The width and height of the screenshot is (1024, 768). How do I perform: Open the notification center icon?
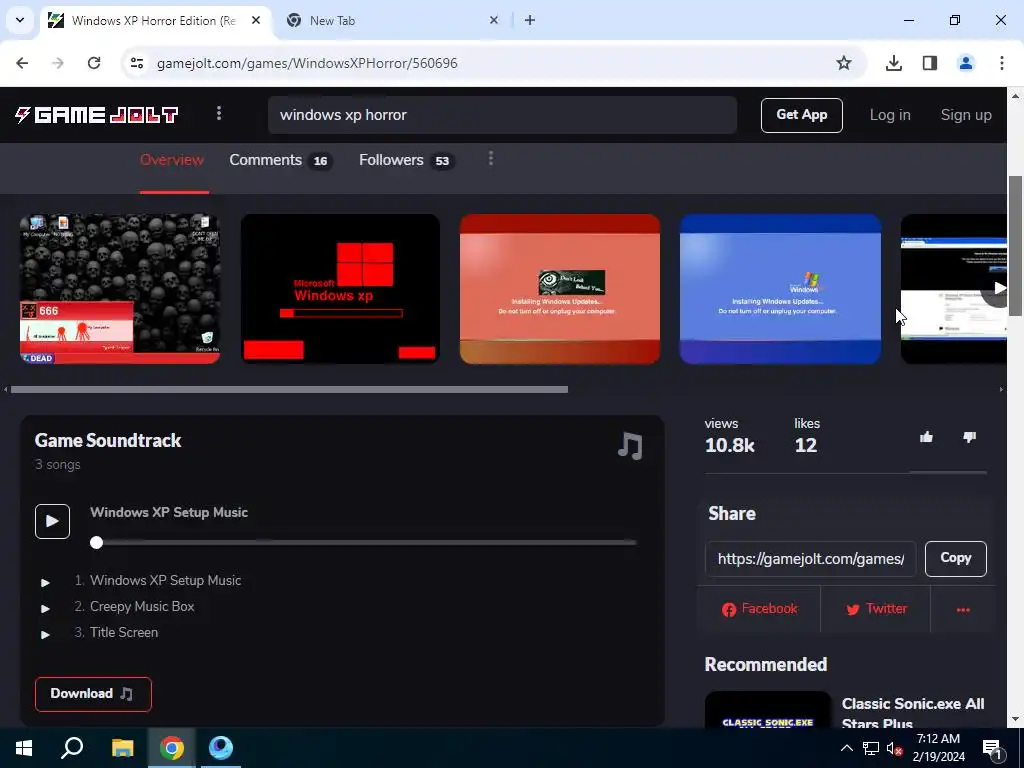pos(992,749)
